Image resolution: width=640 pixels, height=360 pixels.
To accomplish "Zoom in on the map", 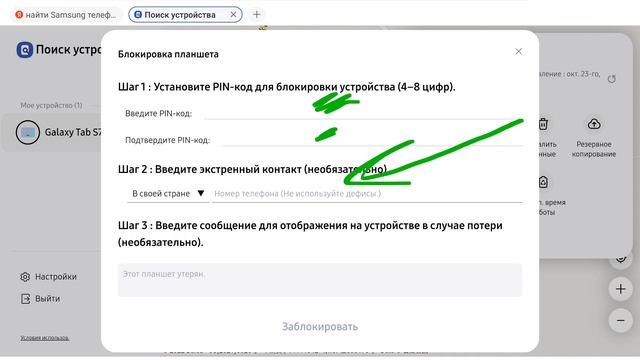I will point(620,289).
